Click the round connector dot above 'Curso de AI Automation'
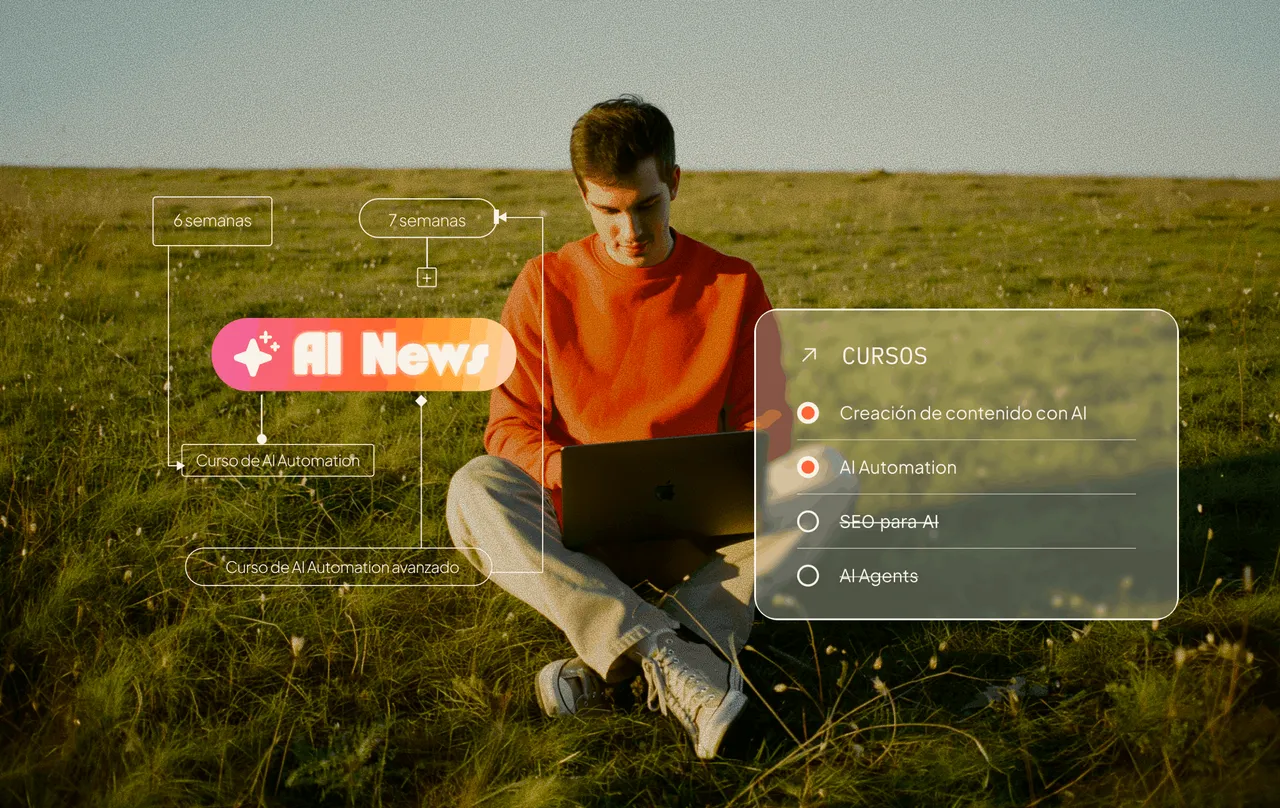1280x808 pixels. pos(262,438)
